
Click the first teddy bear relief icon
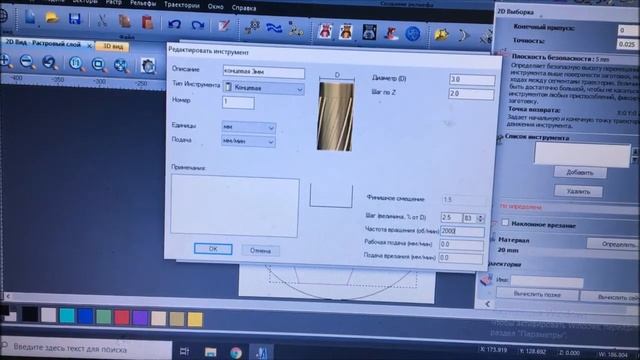(325, 31)
